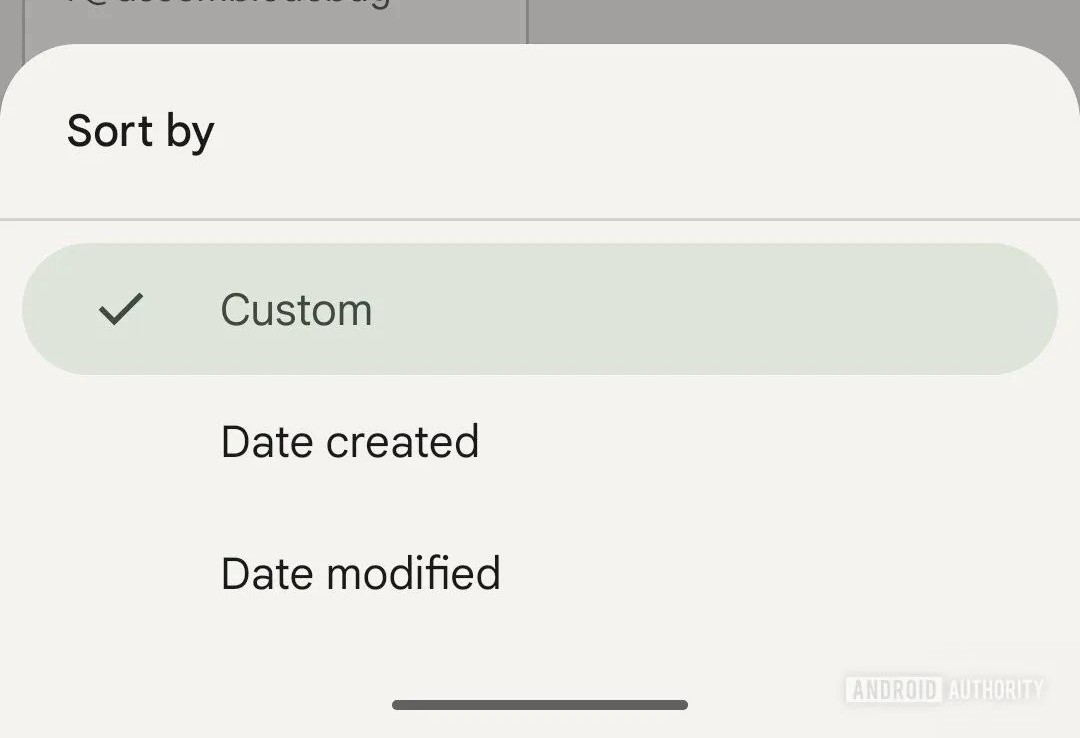Tap the empty space left of Date modified
This screenshot has width=1080, height=738.
120,574
